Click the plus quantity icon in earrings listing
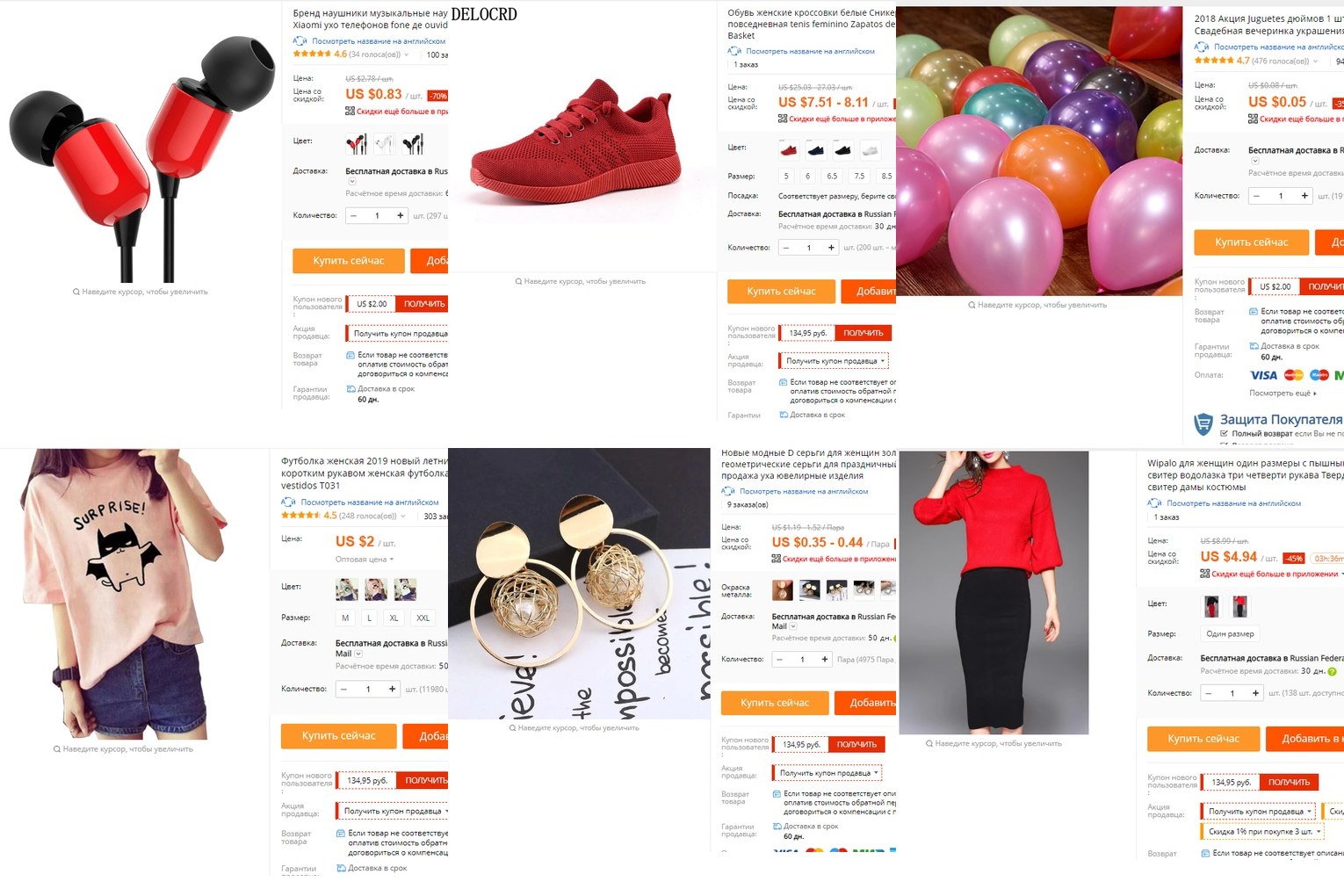The height and width of the screenshot is (896, 1344). 824,659
